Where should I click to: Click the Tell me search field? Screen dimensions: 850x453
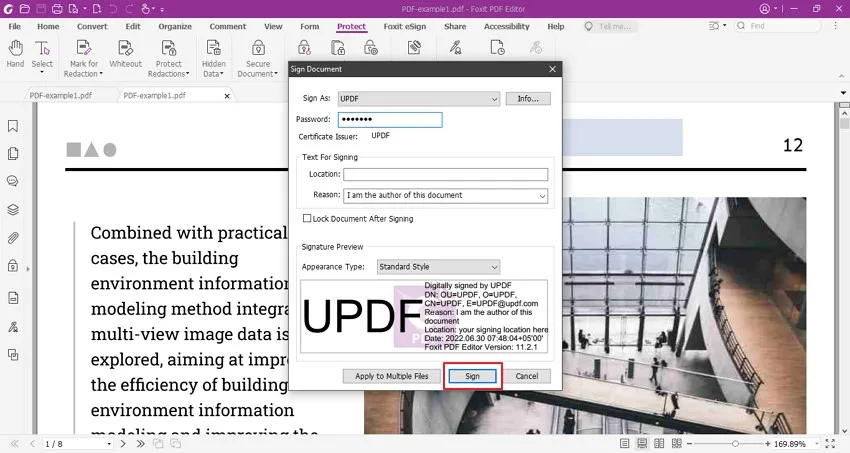[x=610, y=26]
